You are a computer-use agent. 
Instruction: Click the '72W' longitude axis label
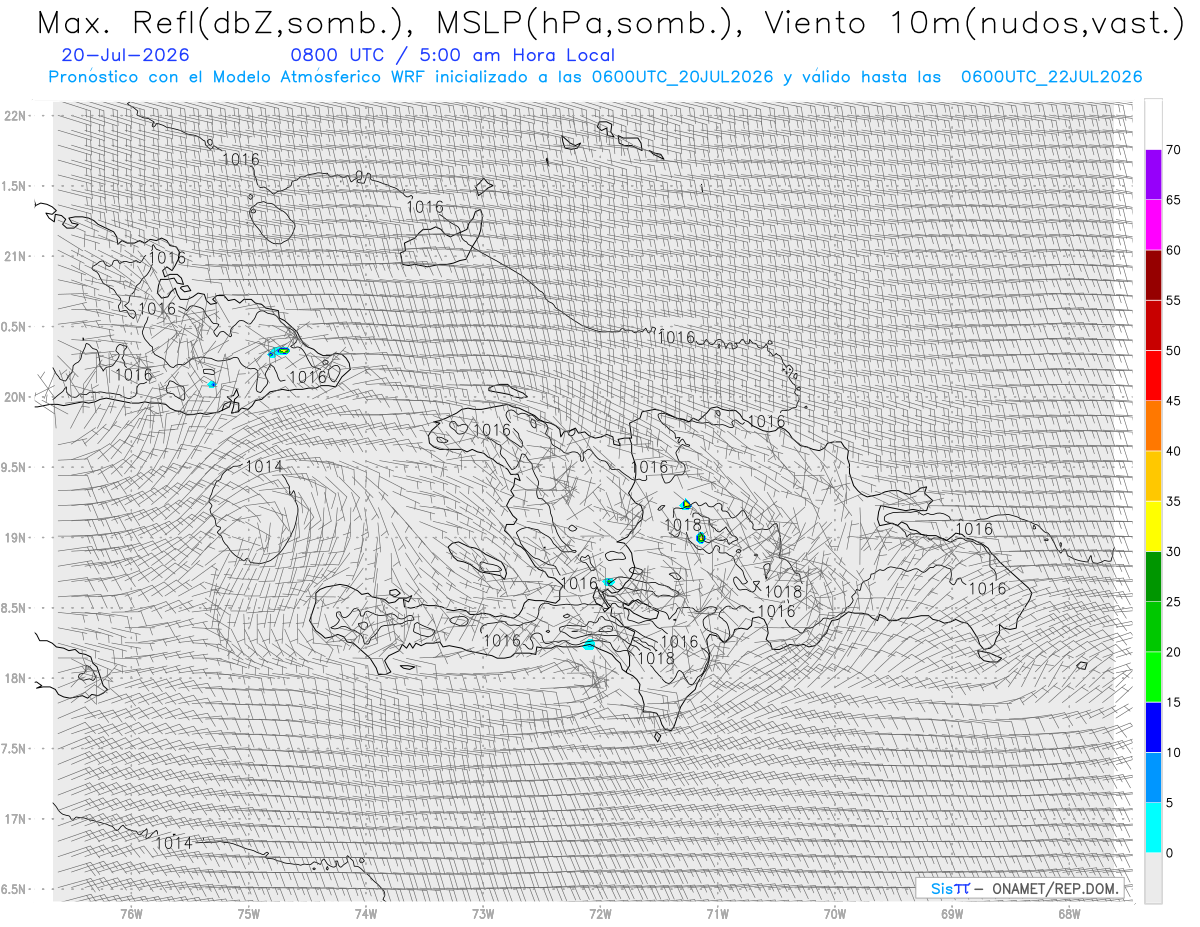(x=600, y=913)
